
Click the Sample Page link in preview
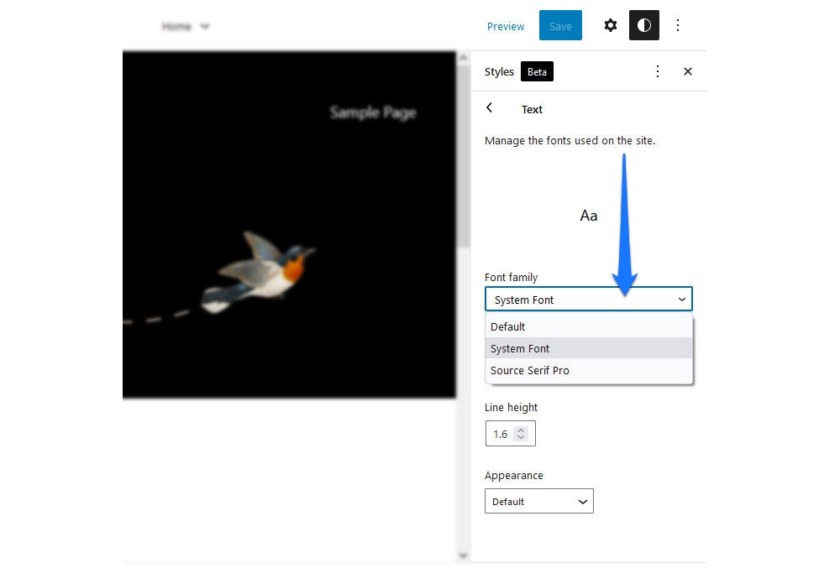point(373,113)
